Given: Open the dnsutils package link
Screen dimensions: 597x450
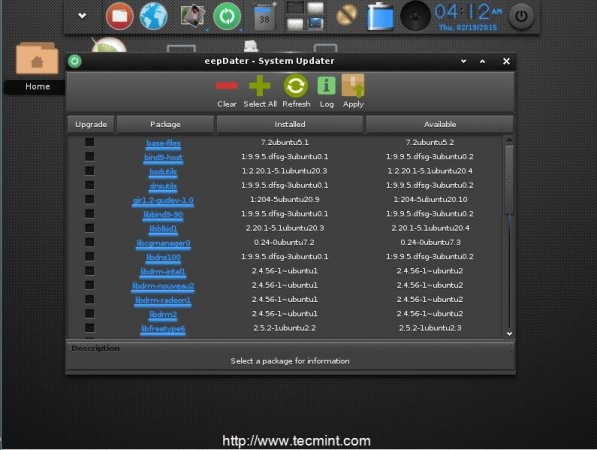Looking at the screenshot, I should click(x=163, y=186).
